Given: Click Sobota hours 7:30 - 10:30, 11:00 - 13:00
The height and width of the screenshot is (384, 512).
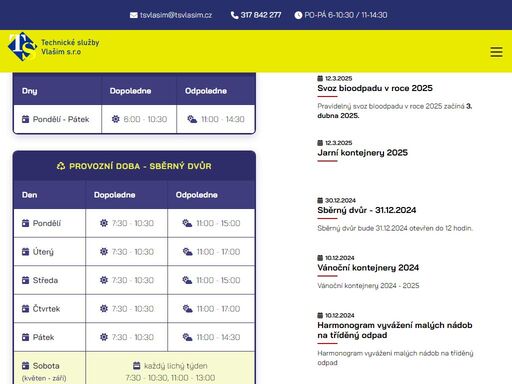Looking at the screenshot, I should tap(170, 378).
